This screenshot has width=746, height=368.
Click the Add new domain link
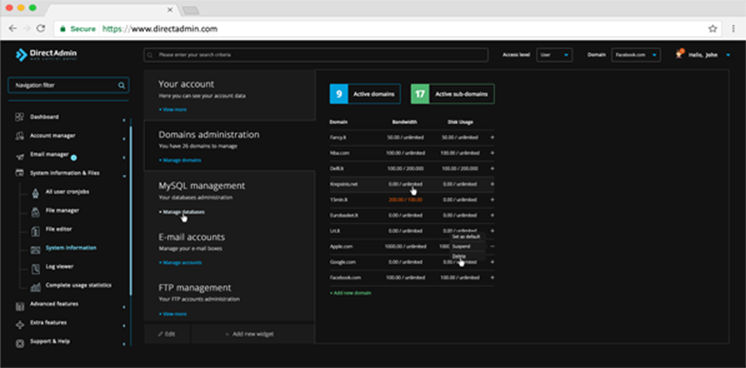tap(350, 293)
